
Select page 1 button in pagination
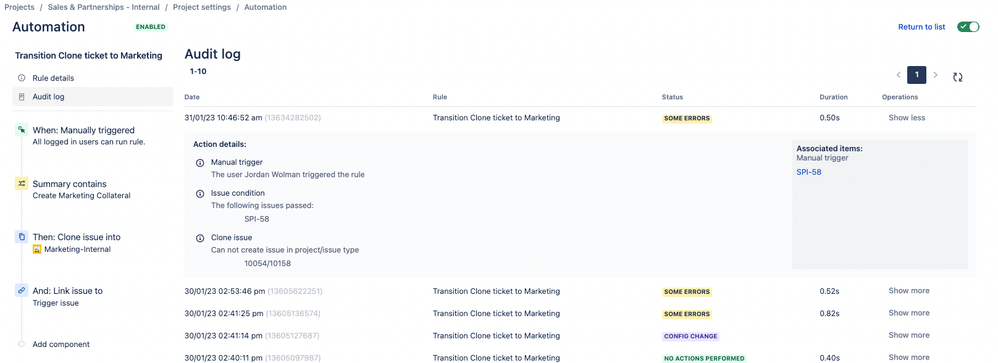917,75
